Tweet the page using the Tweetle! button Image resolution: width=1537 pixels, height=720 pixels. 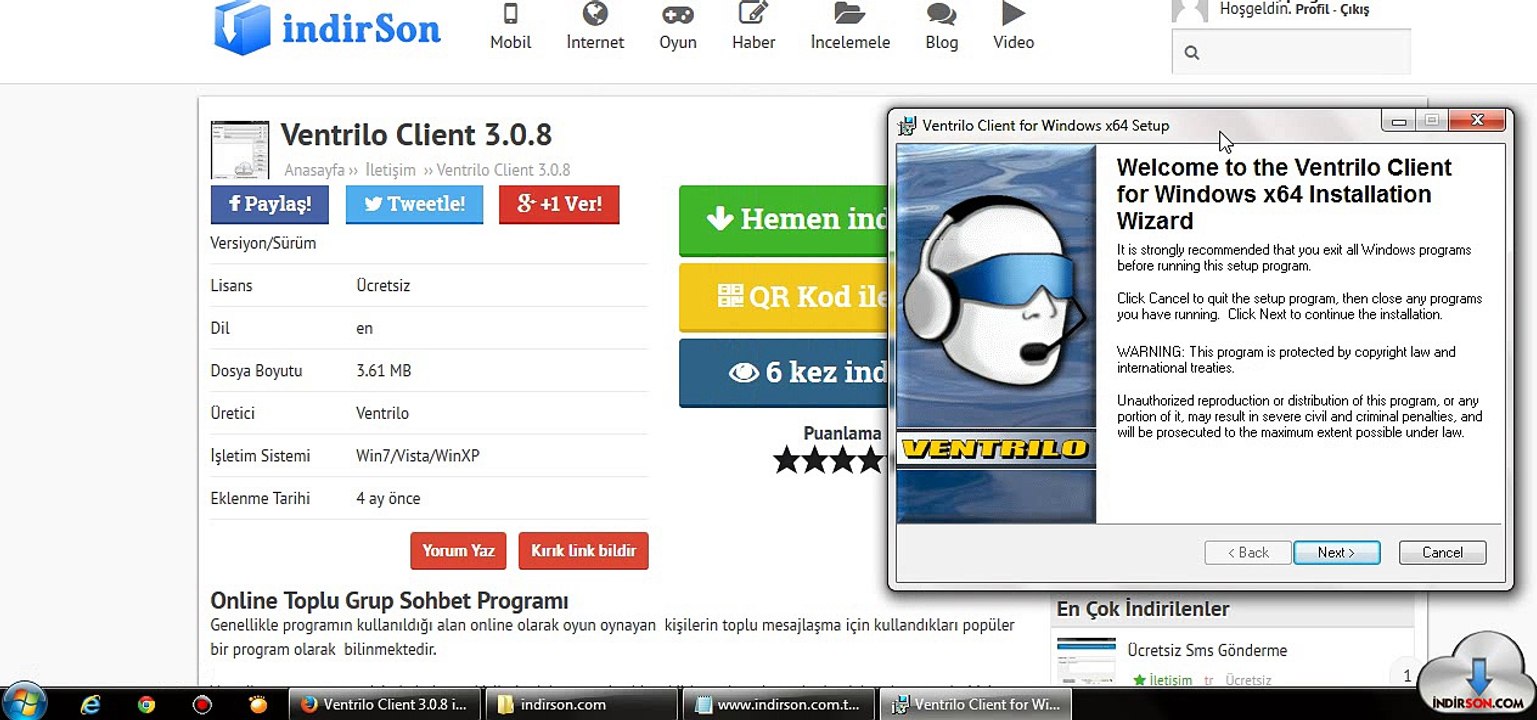coord(414,204)
